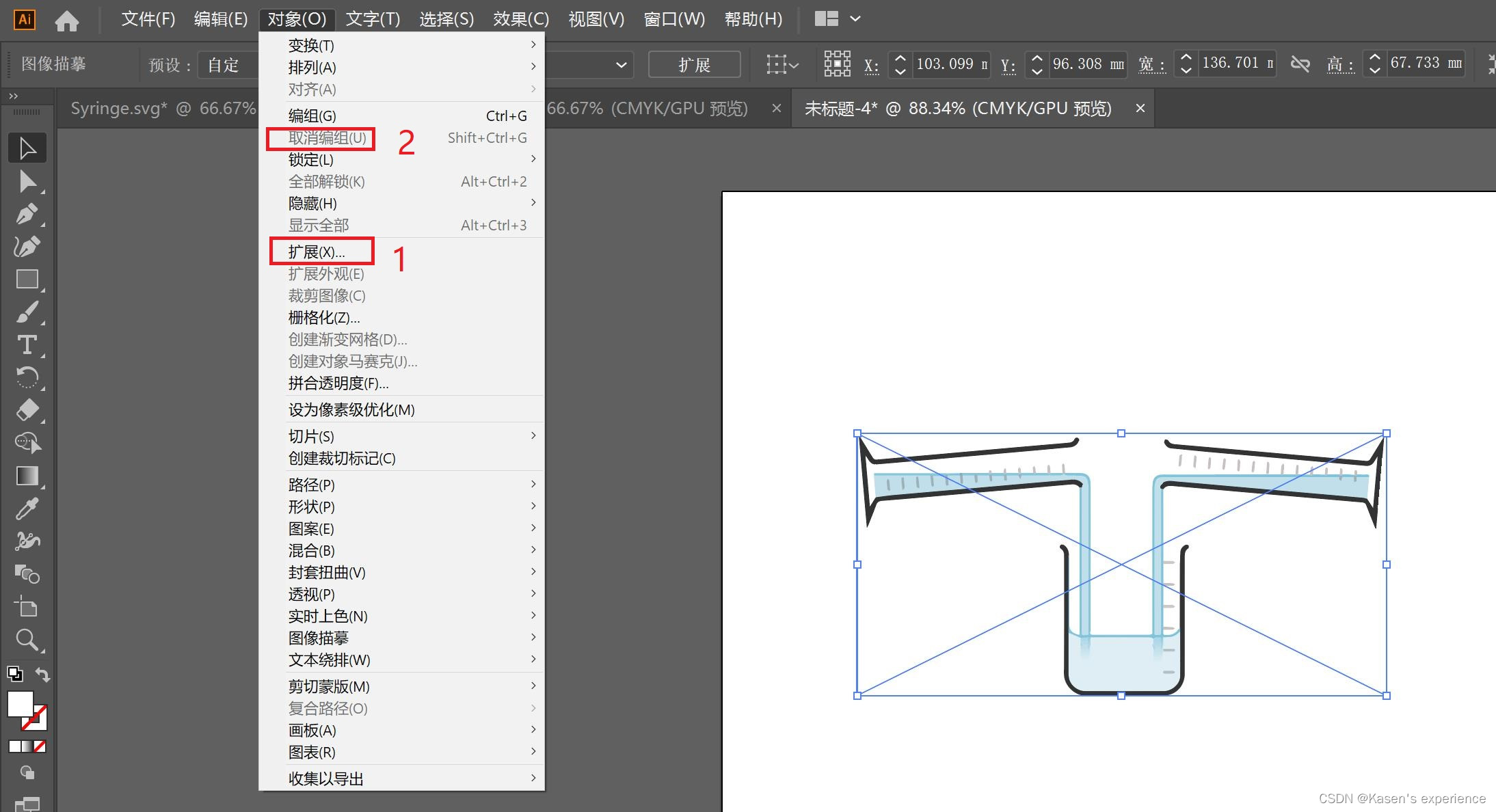Select the Pen tool in sidebar

pos(26,214)
